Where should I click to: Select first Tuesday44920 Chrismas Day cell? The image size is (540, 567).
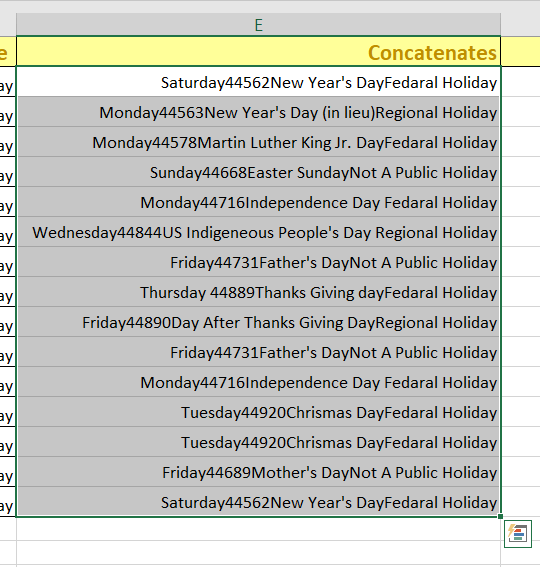(259, 412)
